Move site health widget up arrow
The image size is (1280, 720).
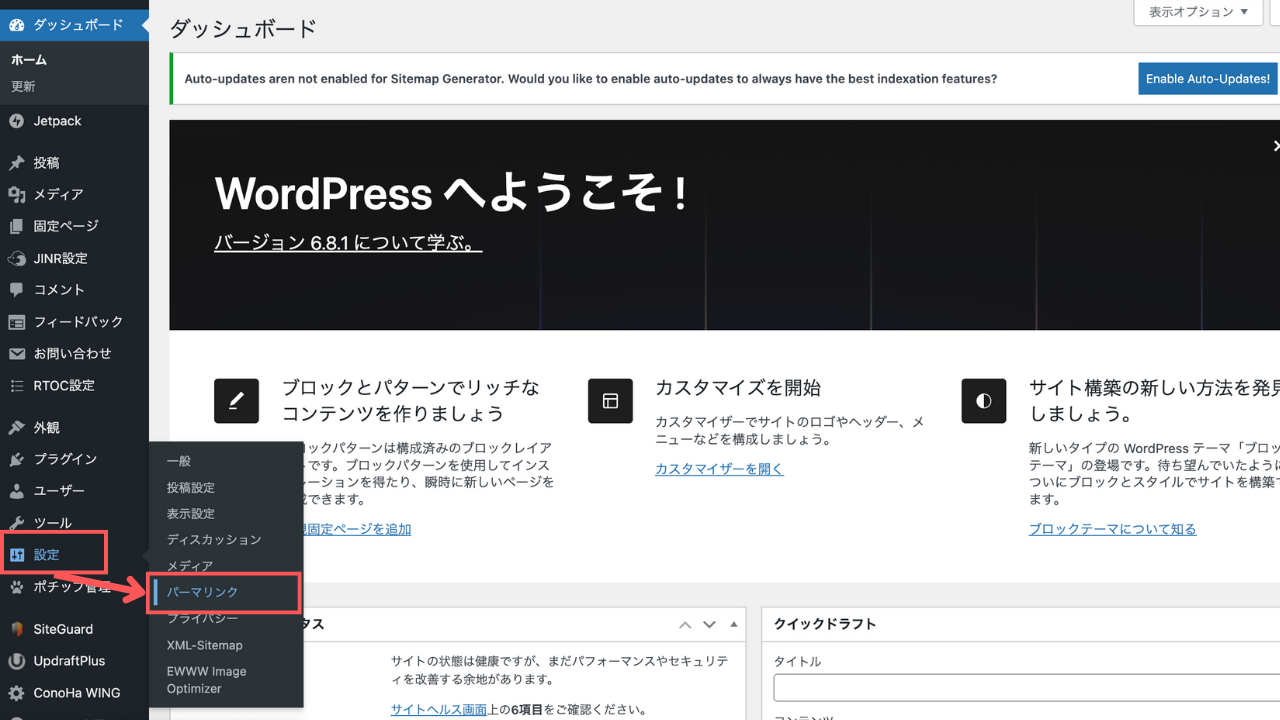(685, 624)
